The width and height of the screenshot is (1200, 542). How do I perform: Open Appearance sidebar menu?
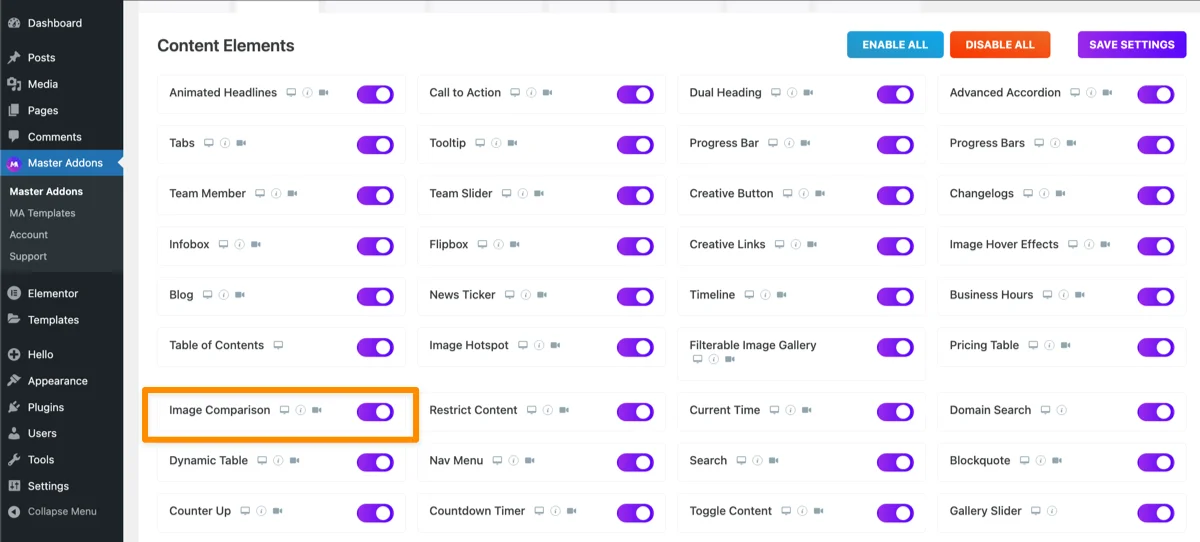tap(61, 381)
